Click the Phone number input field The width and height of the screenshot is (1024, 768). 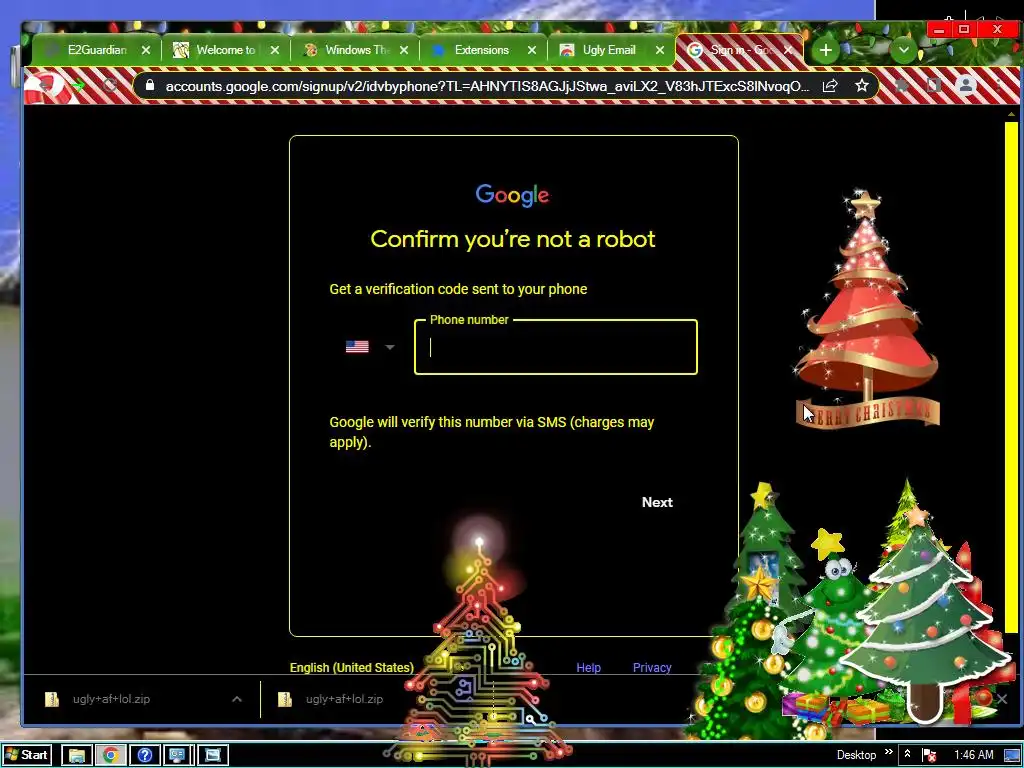pos(556,347)
